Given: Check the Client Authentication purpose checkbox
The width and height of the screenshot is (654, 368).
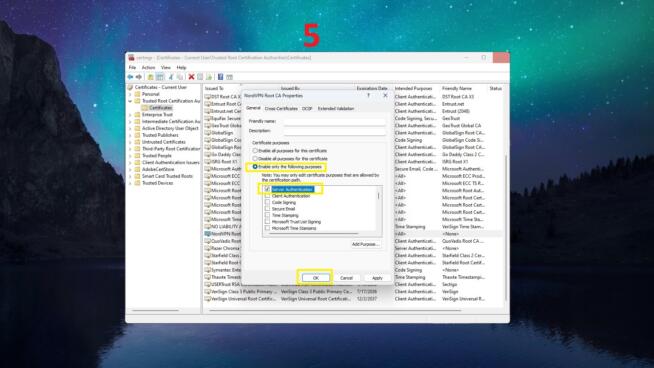Looking at the screenshot, I should (x=267, y=196).
